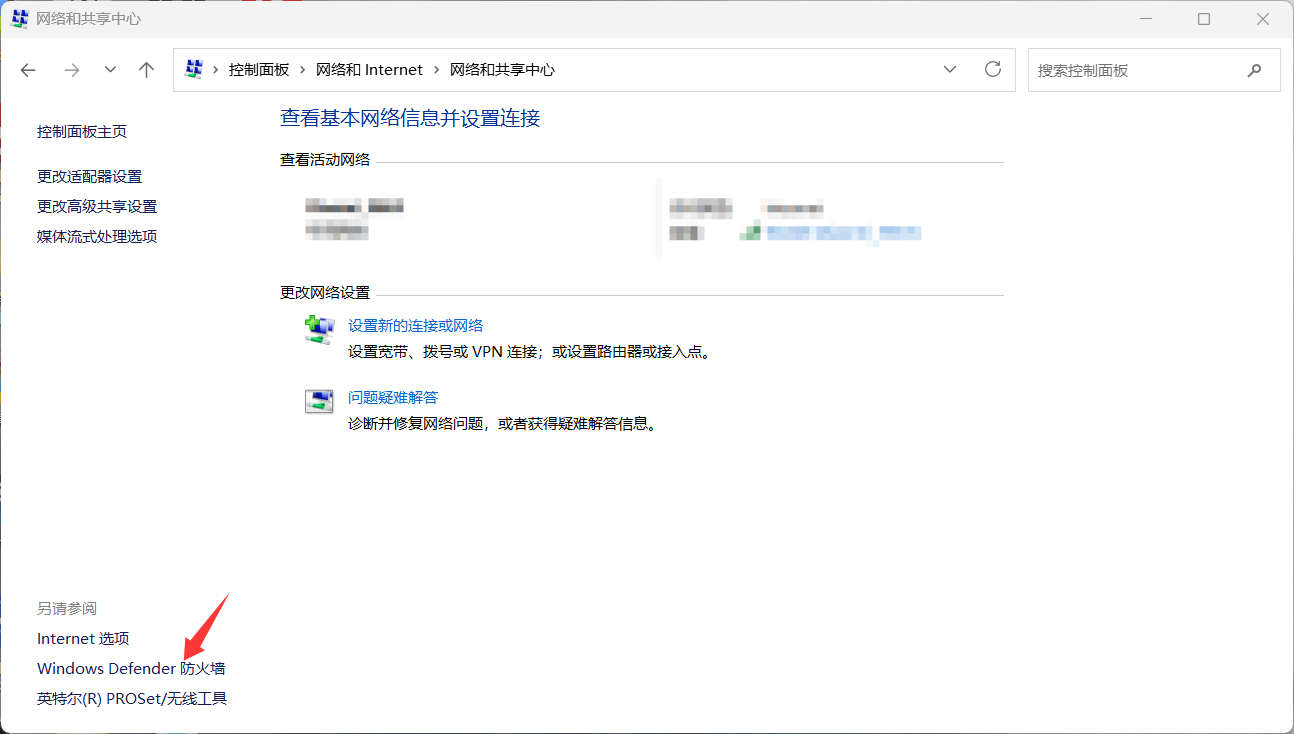
Task: Open 设置新的连接或网络
Action: [x=416, y=325]
